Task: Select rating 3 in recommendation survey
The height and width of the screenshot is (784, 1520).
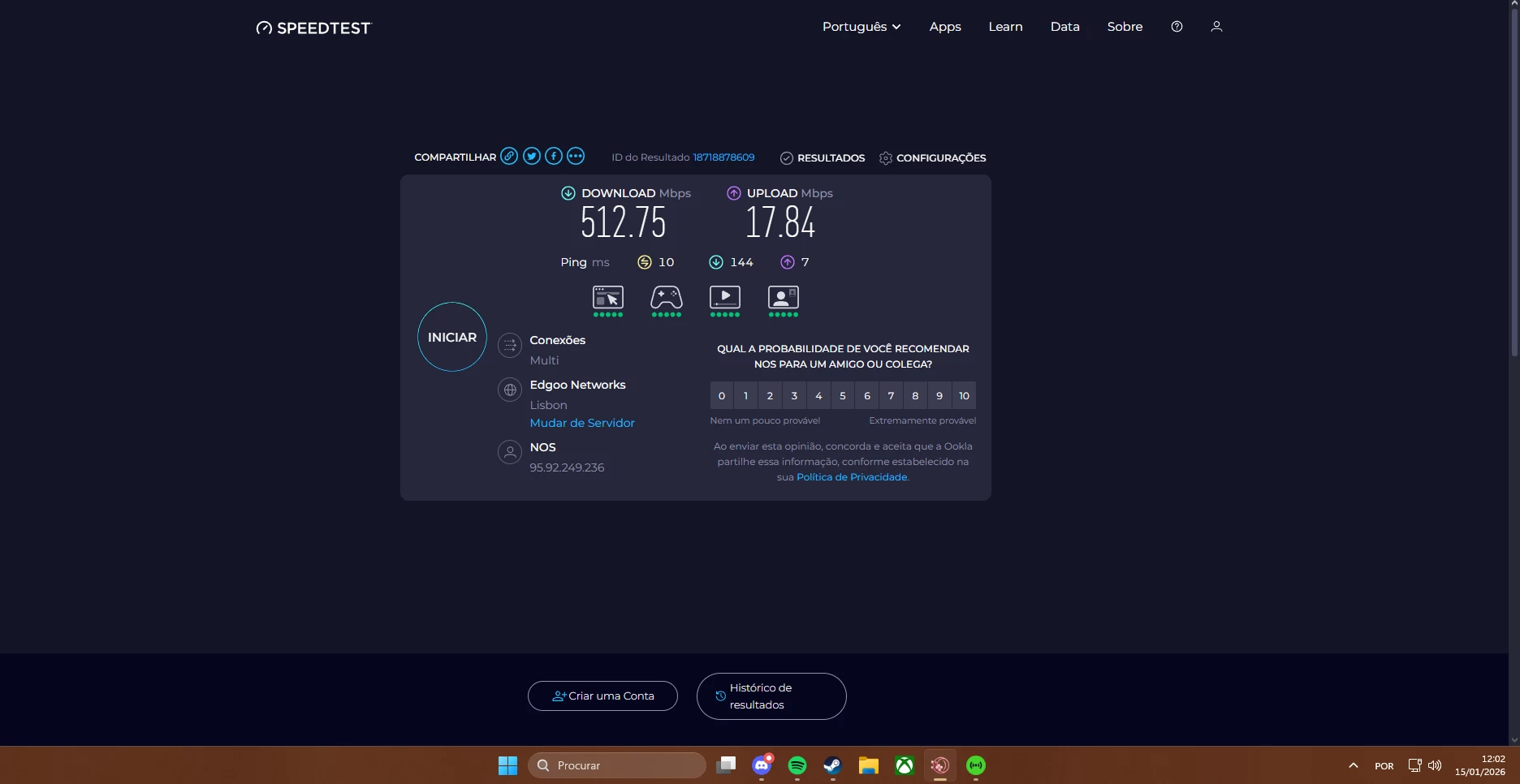Action: (x=794, y=396)
